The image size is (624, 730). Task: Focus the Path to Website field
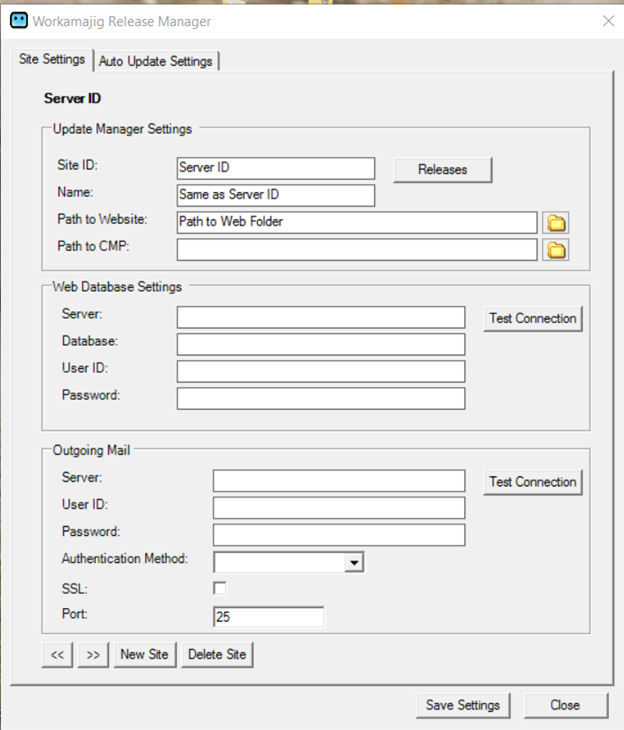pyautogui.click(x=357, y=222)
